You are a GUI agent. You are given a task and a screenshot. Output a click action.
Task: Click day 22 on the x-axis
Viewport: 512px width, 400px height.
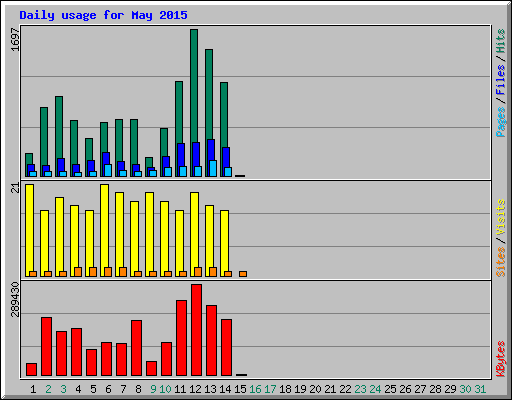pyautogui.click(x=345, y=389)
